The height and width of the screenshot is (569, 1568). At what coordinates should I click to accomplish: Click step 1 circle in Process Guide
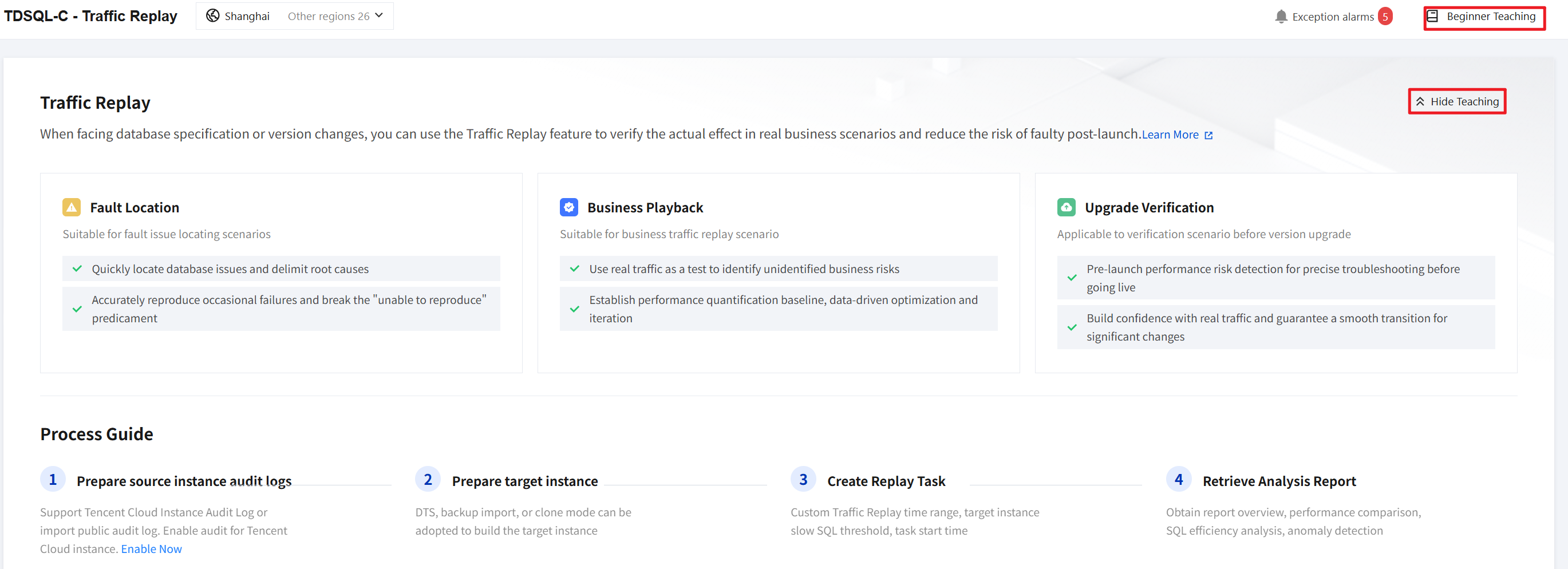tap(53, 480)
